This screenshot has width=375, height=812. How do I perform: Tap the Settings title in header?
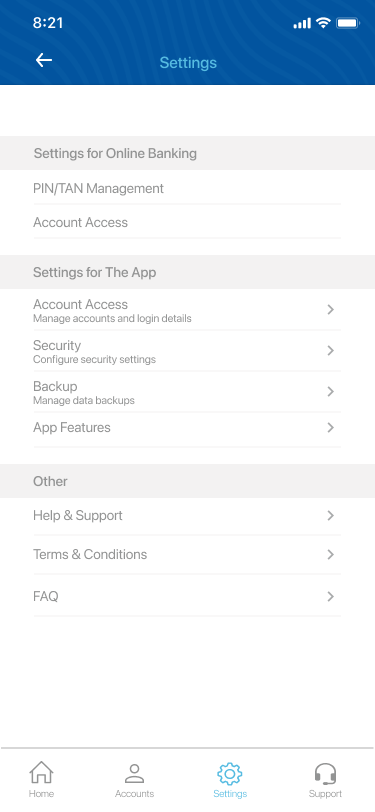188,63
